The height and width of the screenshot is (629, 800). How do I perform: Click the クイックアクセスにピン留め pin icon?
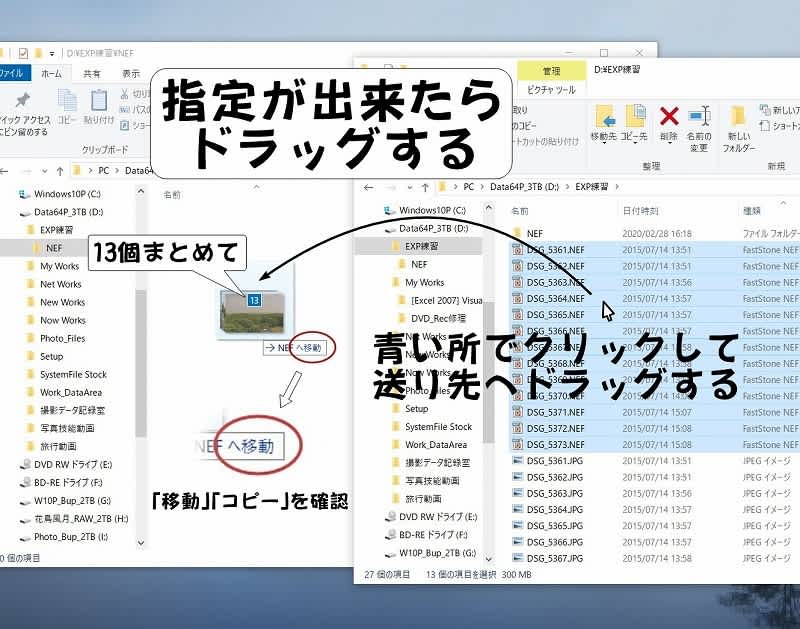pyautogui.click(x=22, y=99)
